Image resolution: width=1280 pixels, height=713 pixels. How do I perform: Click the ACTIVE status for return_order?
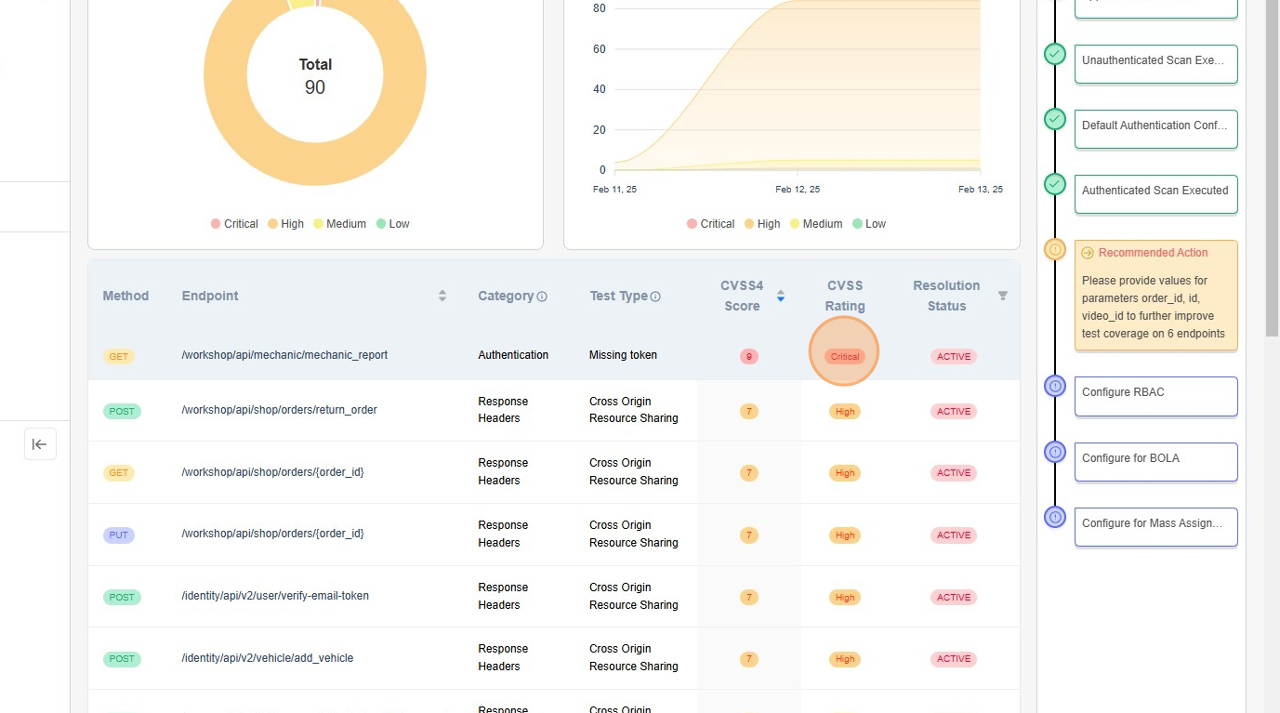pos(953,411)
